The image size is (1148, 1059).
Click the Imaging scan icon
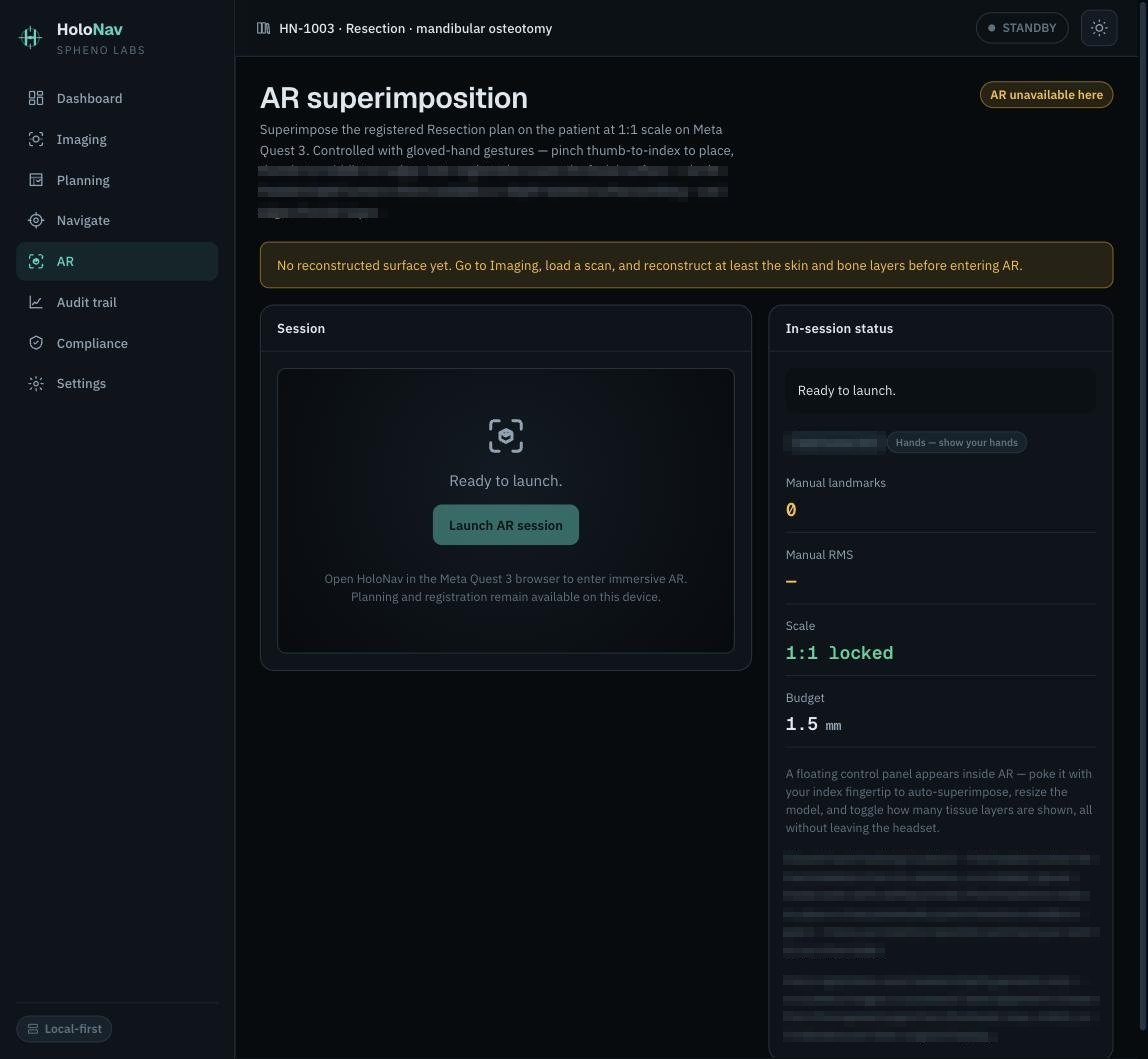pos(36,139)
